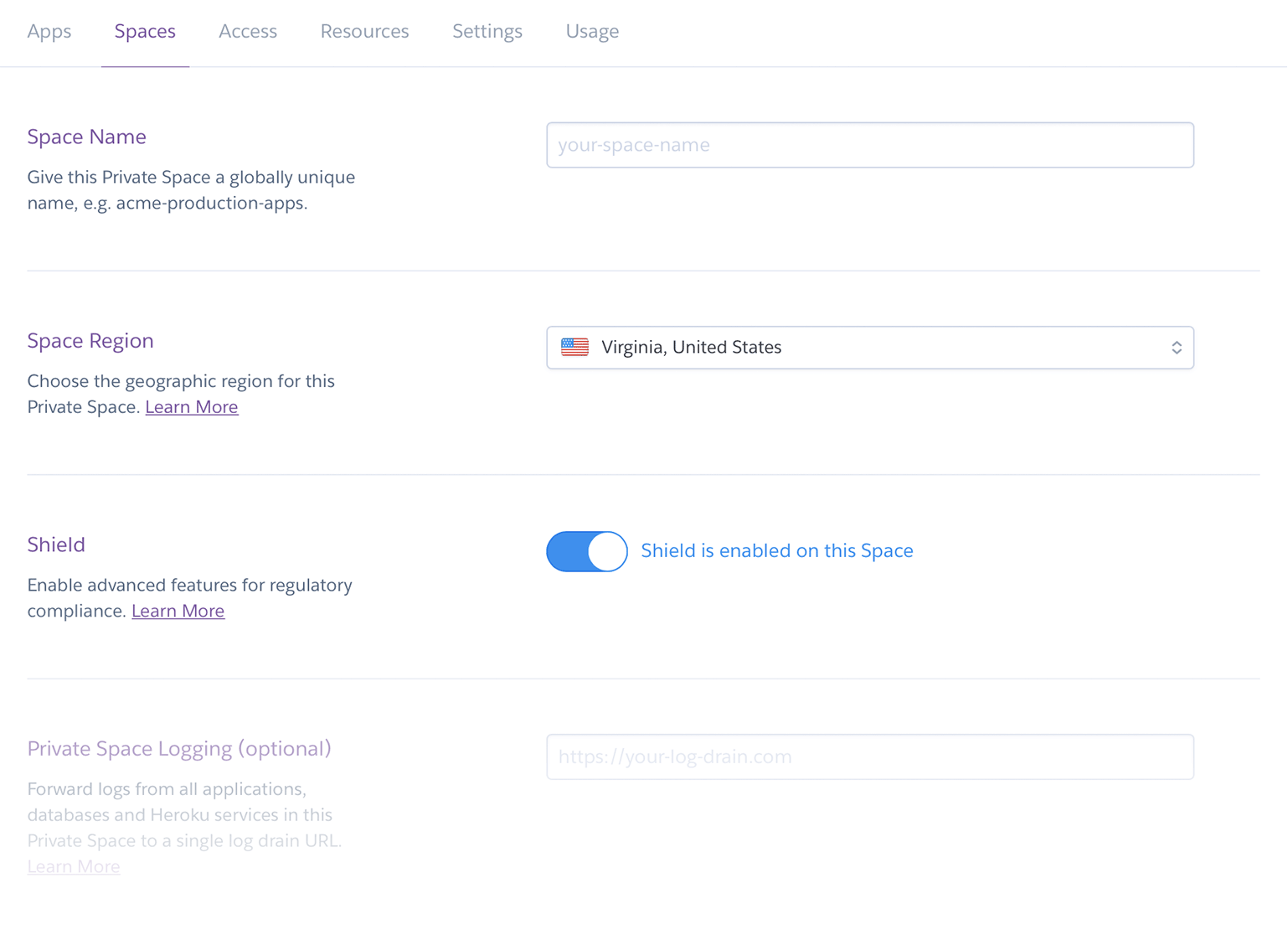
Task: Open the Apps tab
Action: pyautogui.click(x=49, y=31)
